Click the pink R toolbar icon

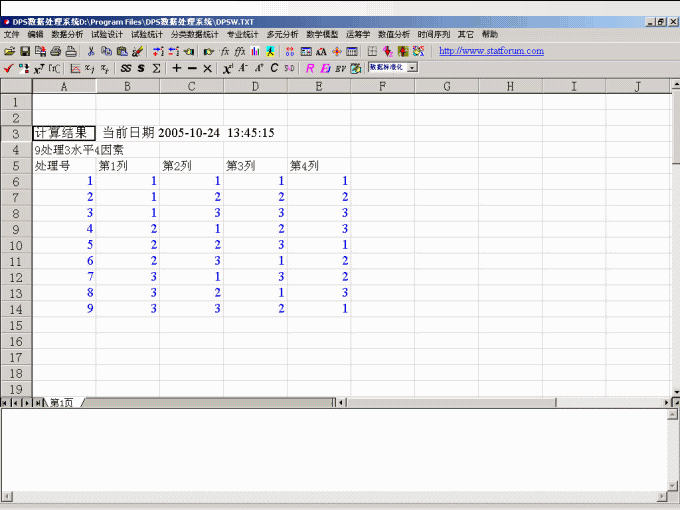(x=310, y=68)
